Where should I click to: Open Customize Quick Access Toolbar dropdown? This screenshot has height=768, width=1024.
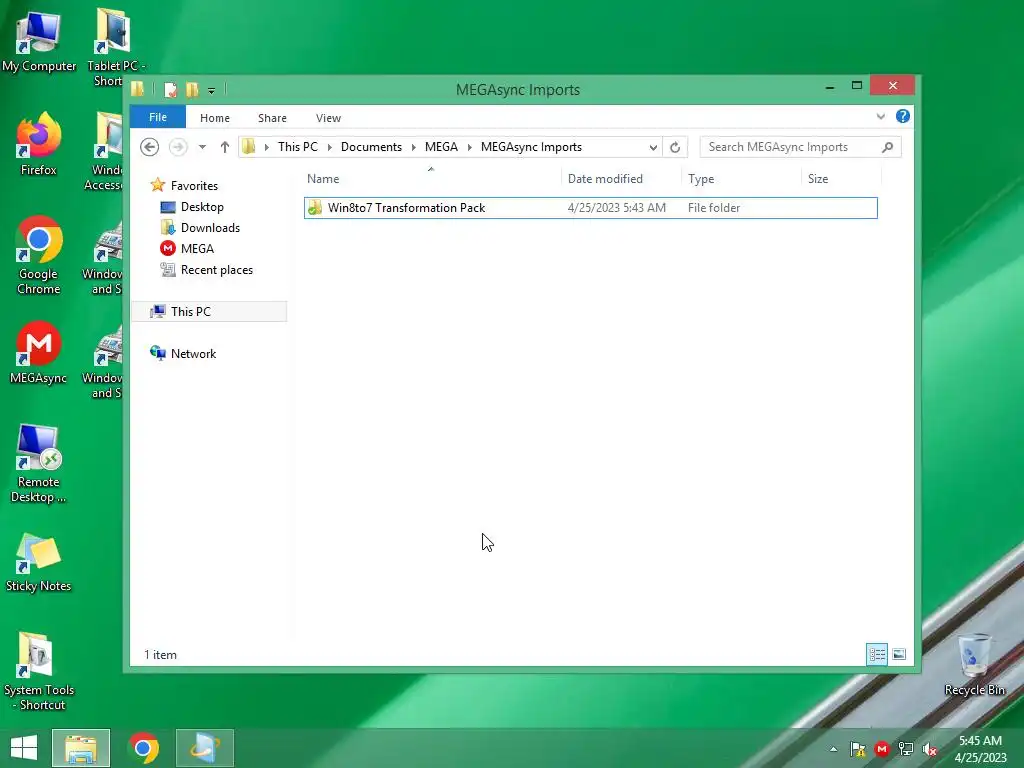pyautogui.click(x=211, y=91)
